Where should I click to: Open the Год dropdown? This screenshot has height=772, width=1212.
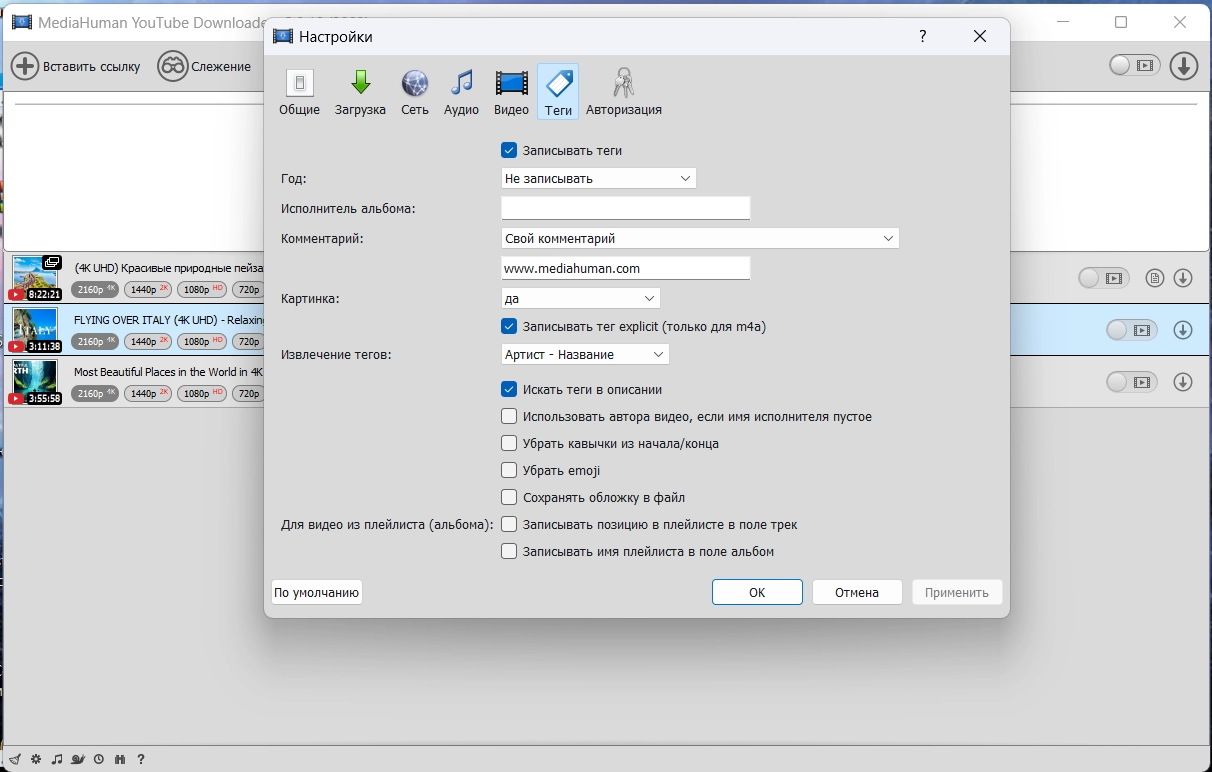point(598,178)
